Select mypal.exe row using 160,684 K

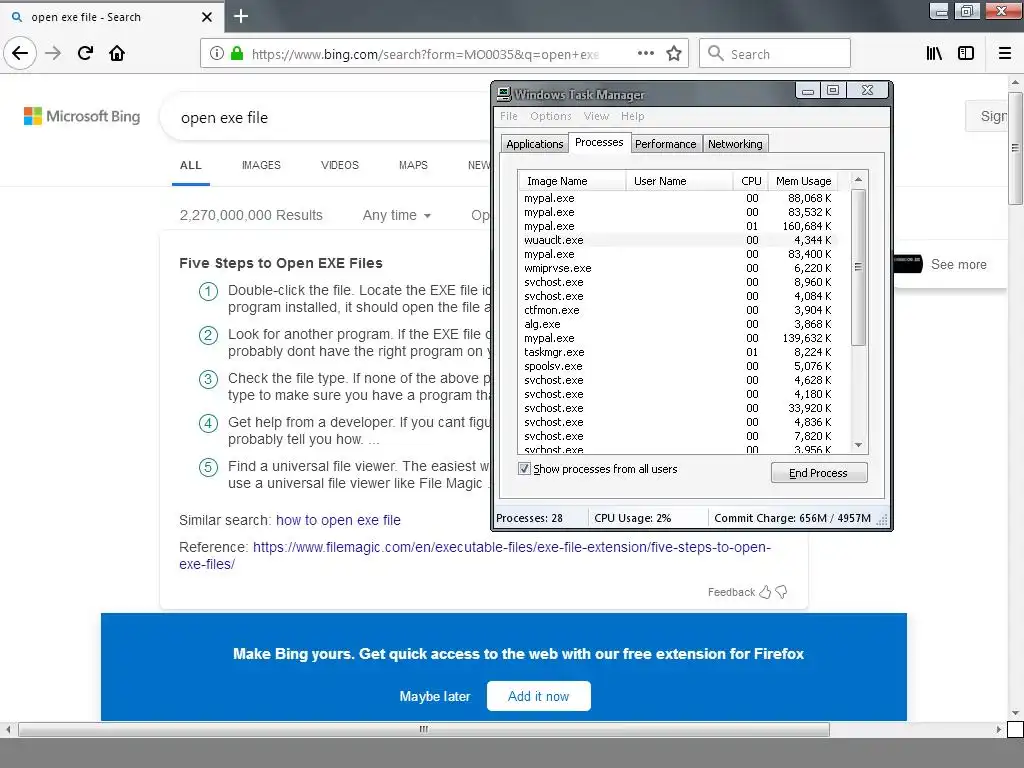click(x=678, y=227)
